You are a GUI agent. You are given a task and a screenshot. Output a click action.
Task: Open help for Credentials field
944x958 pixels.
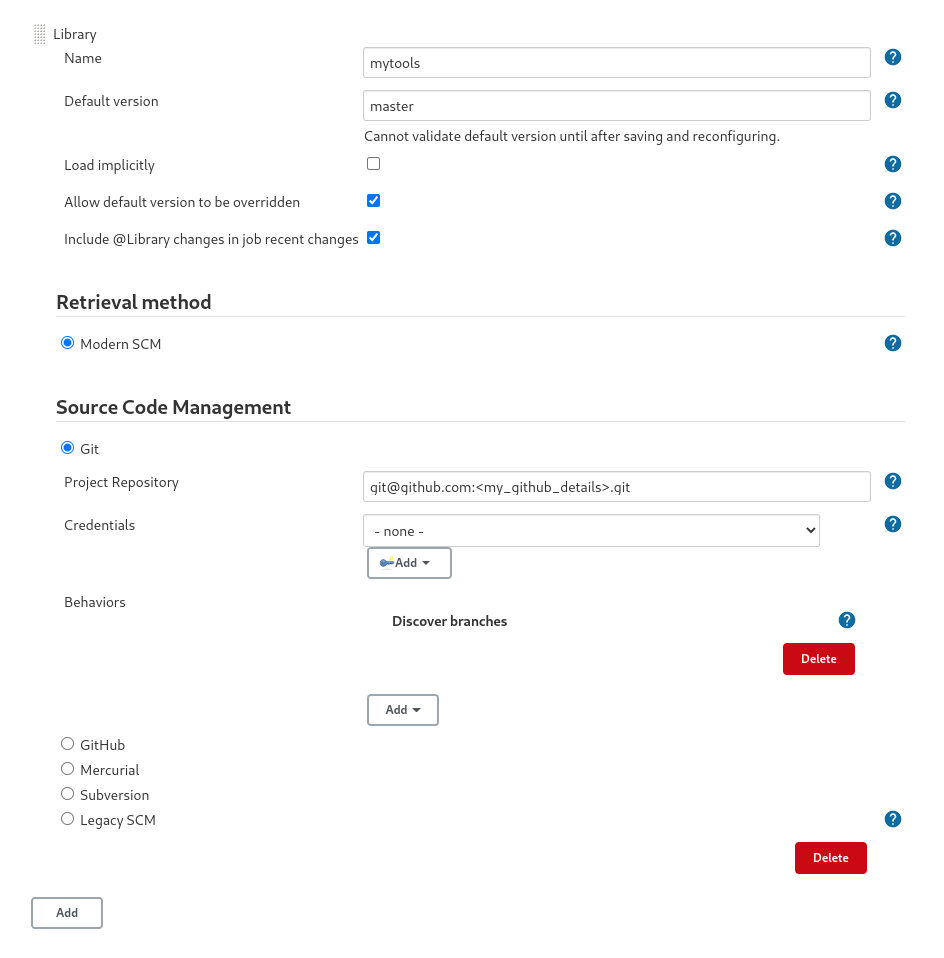click(892, 523)
